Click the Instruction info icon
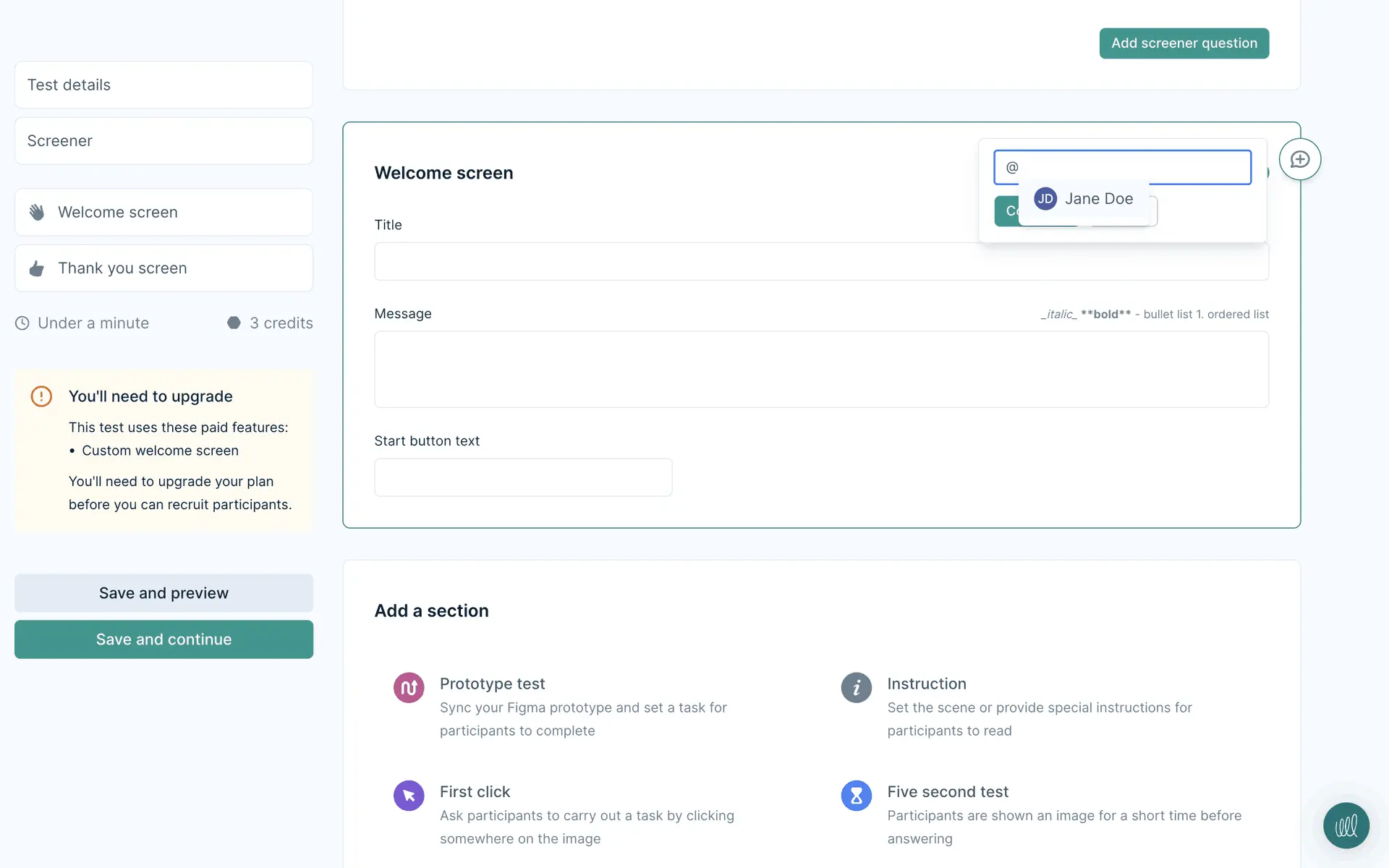Image resolution: width=1389 pixels, height=868 pixels. point(856,687)
